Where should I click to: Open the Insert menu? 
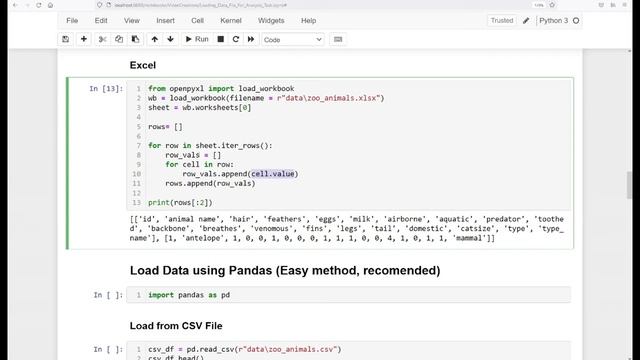(x=165, y=20)
